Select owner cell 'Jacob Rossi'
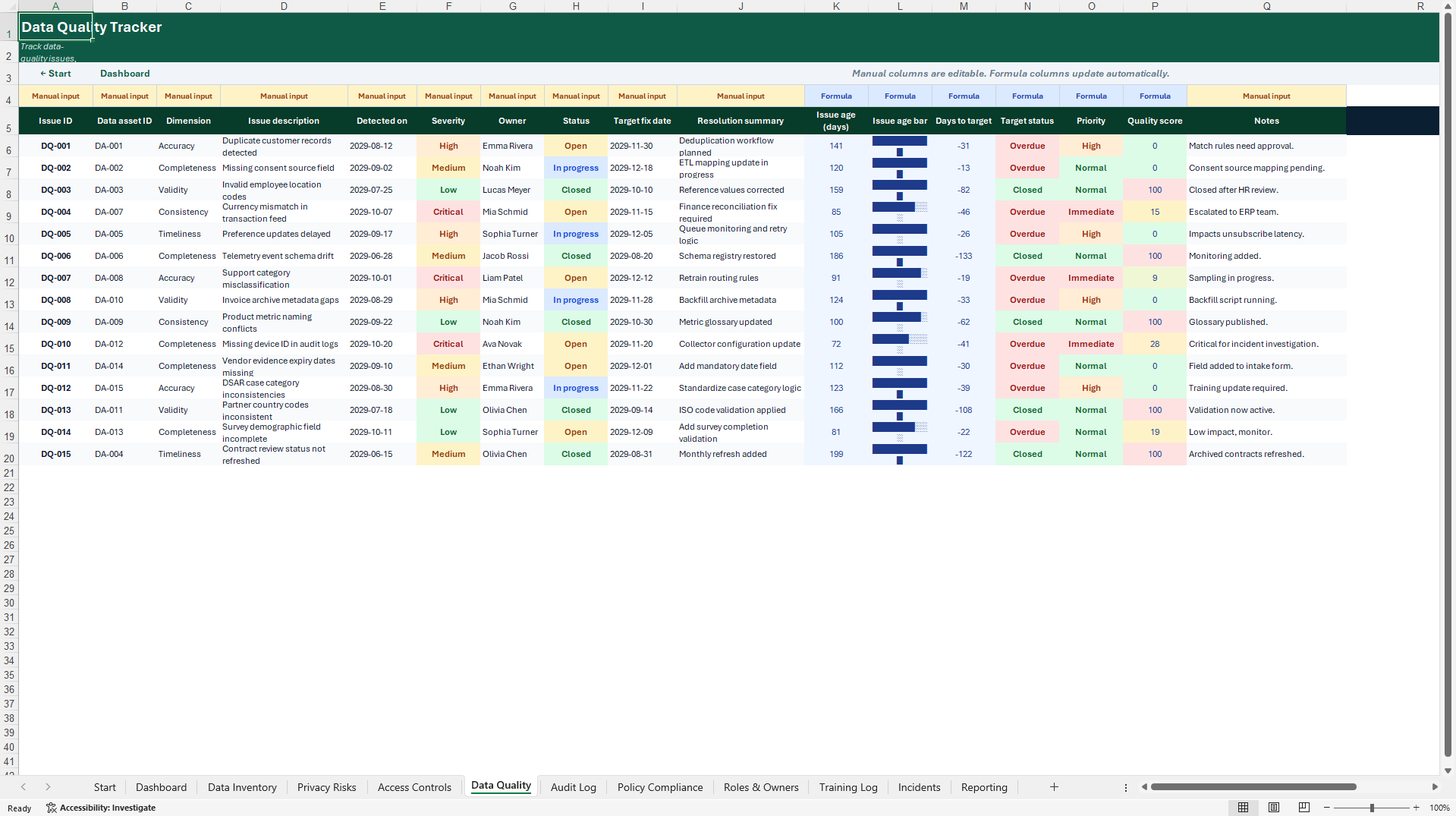The image size is (1456, 816). pyautogui.click(x=512, y=256)
